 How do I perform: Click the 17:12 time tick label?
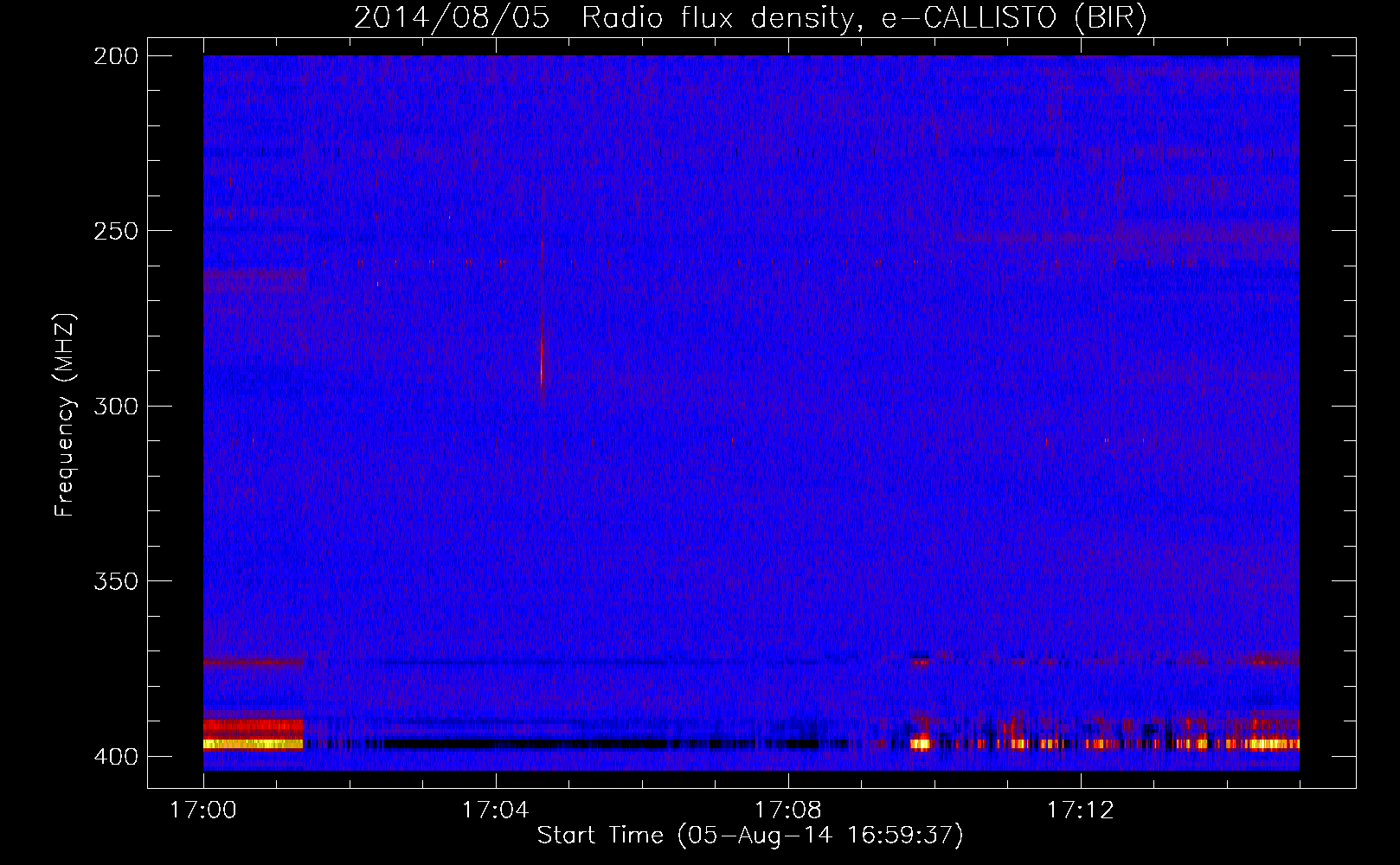1081,810
